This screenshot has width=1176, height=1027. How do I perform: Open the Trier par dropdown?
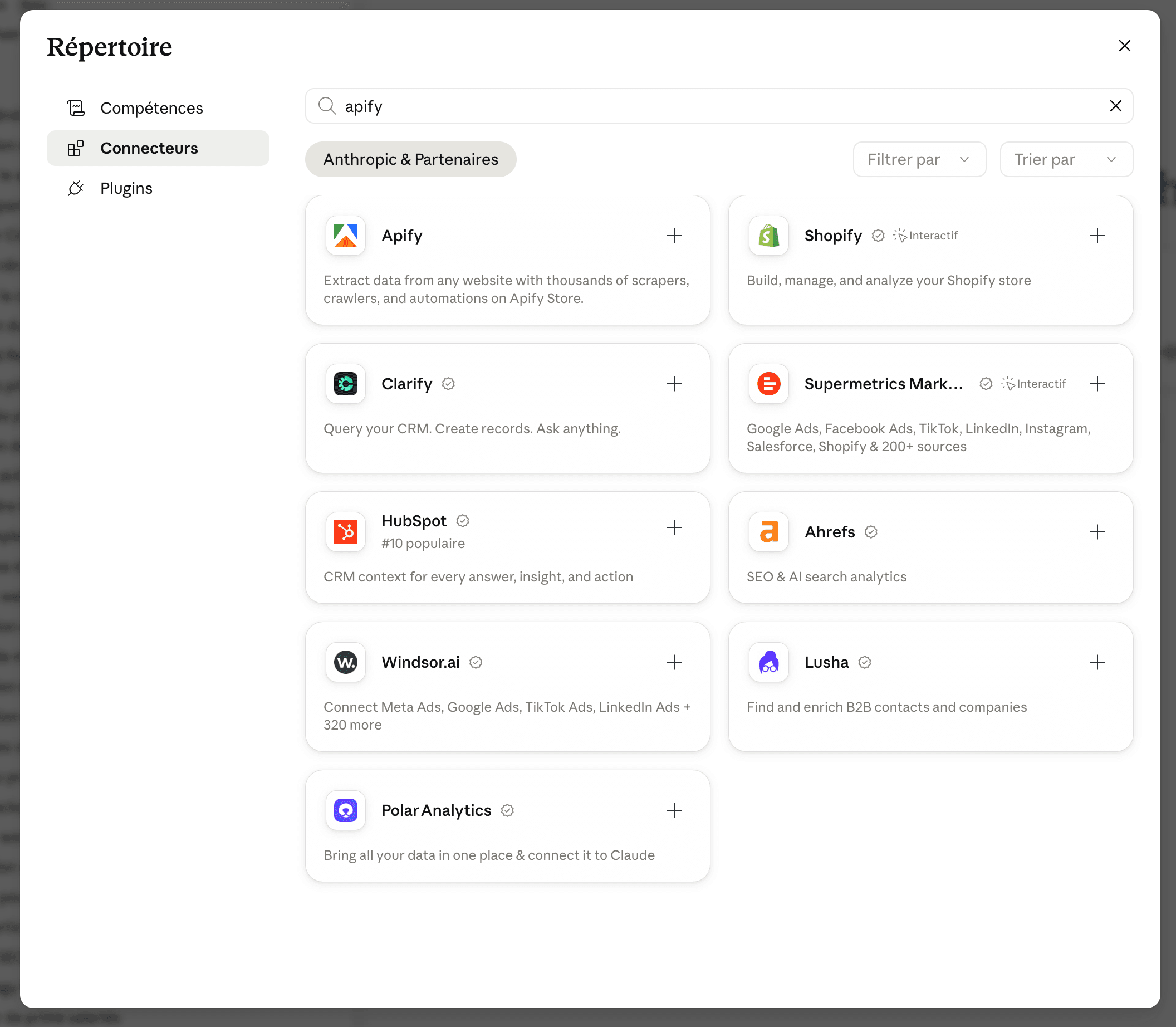(x=1066, y=159)
